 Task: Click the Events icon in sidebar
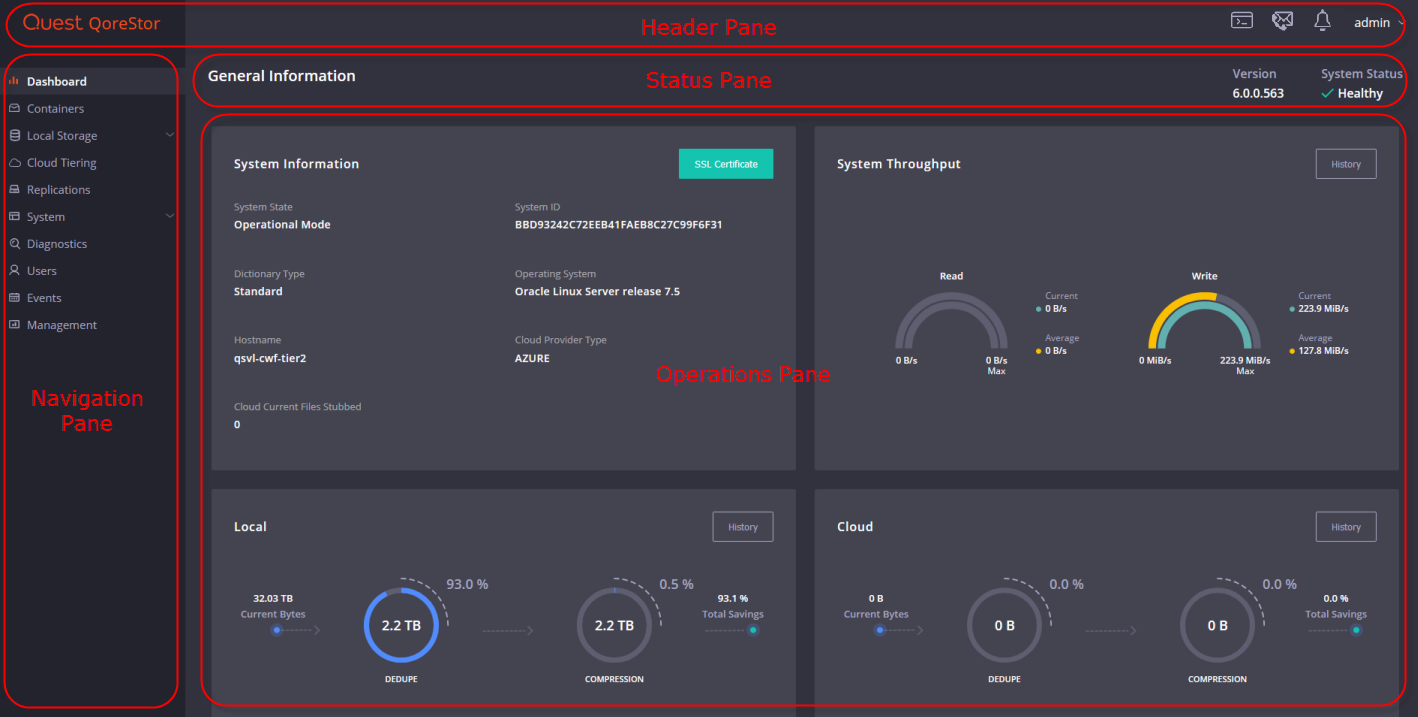pos(14,297)
